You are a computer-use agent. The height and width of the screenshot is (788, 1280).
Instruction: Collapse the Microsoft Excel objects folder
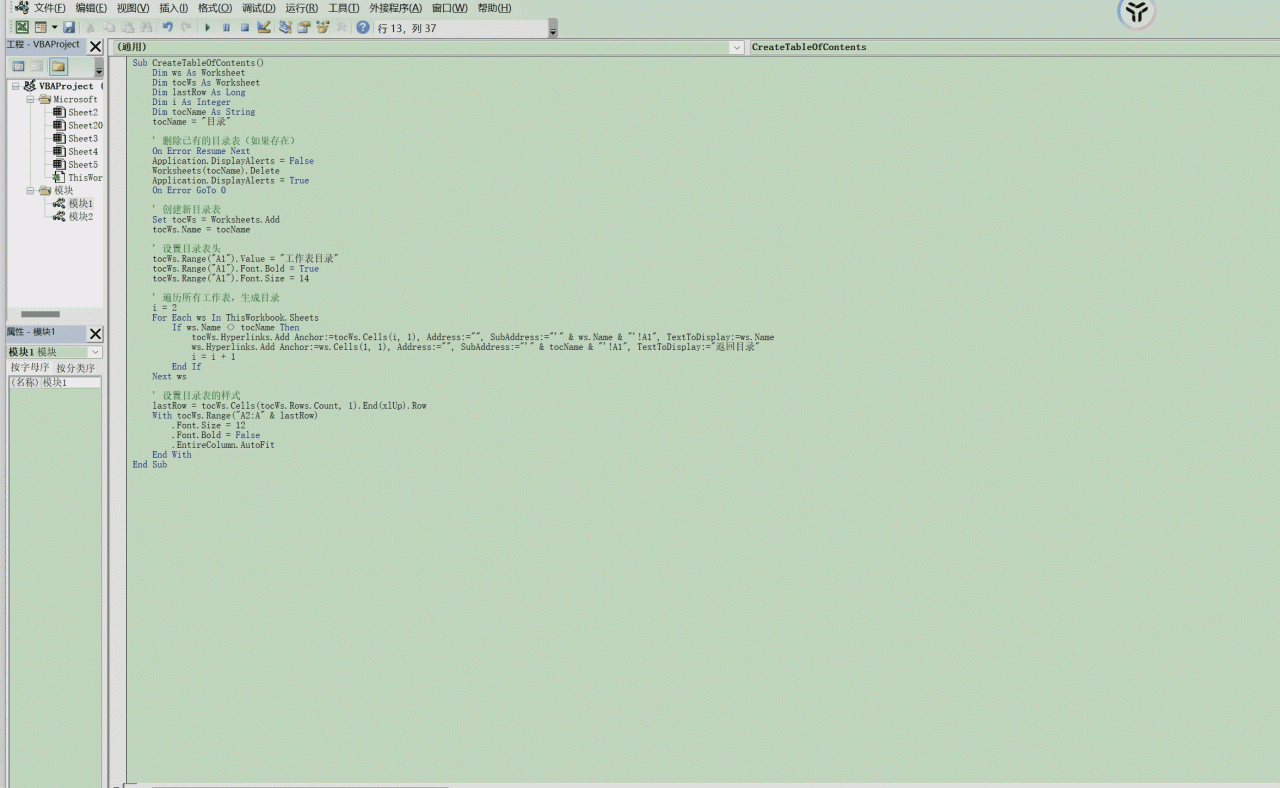click(x=30, y=99)
